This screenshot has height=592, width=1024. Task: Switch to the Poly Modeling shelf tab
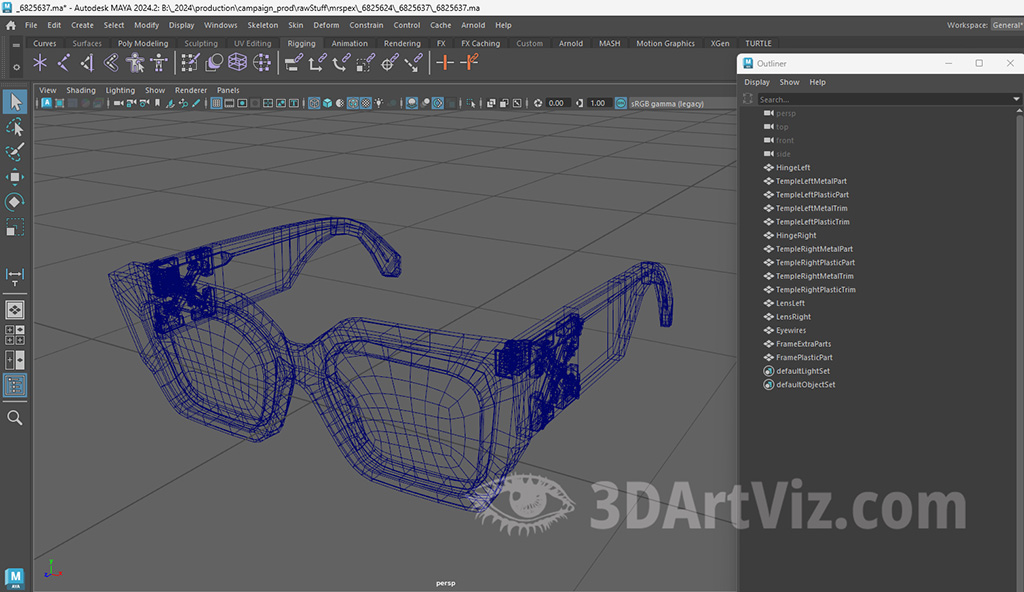143,44
